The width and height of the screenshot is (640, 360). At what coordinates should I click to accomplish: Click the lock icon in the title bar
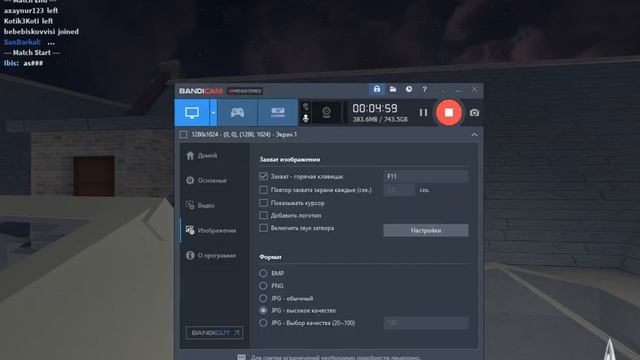(377, 89)
